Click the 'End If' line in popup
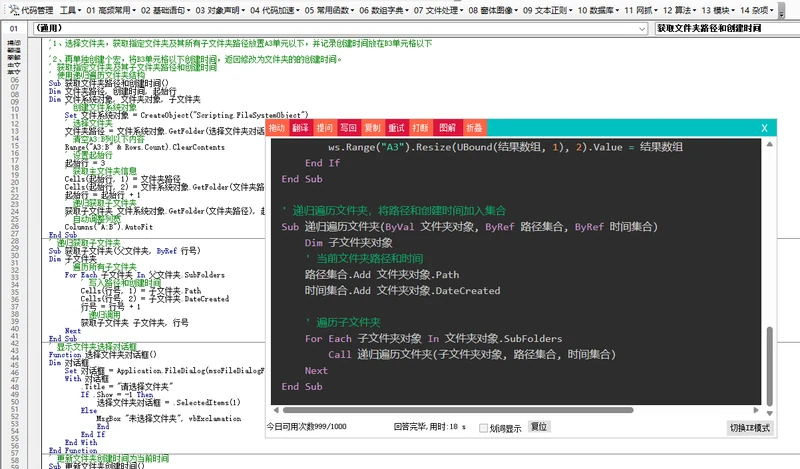Screen dimensions: 800x469 [x=322, y=163]
